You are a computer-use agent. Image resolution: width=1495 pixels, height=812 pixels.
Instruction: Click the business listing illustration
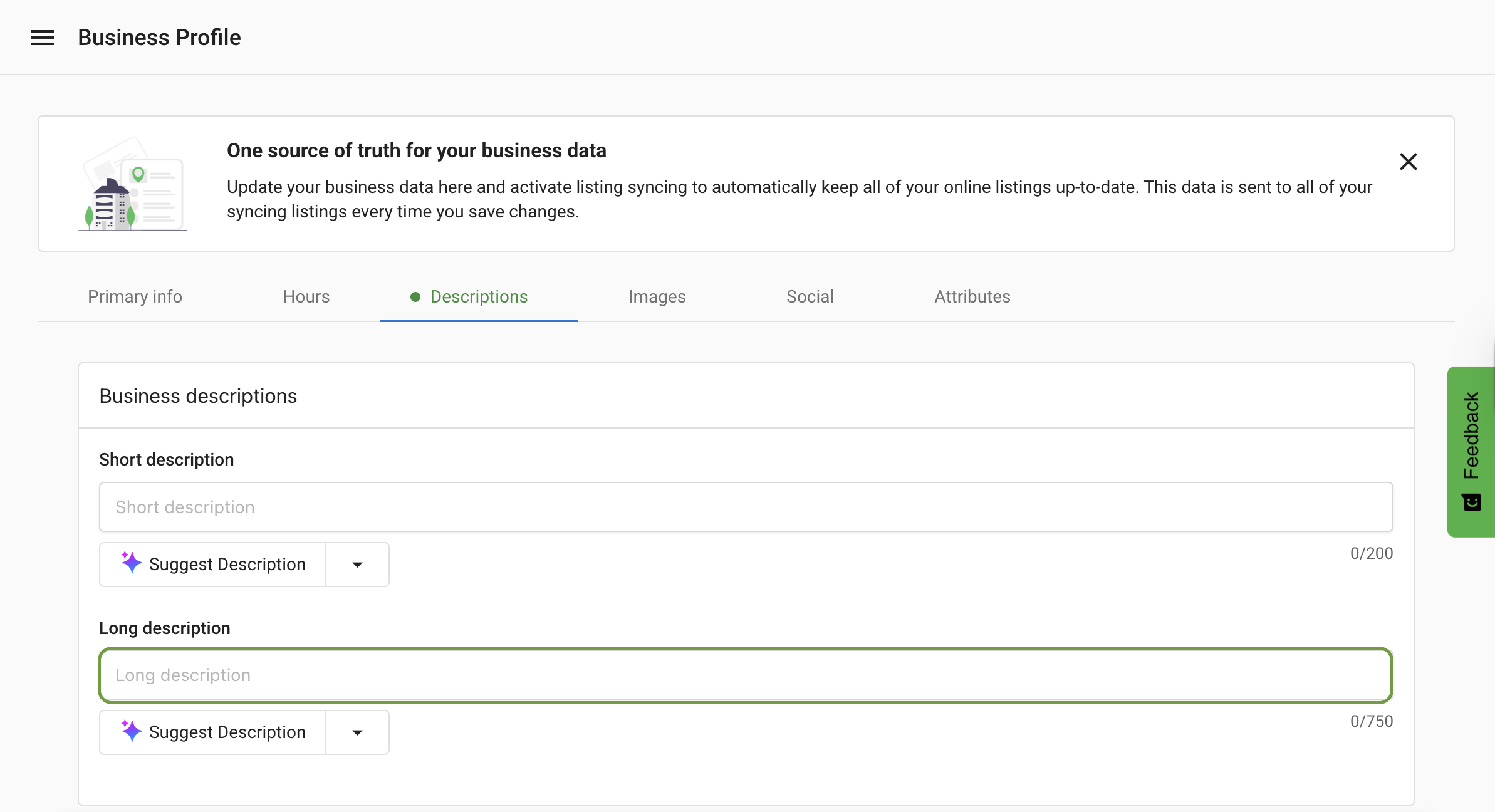(x=133, y=184)
